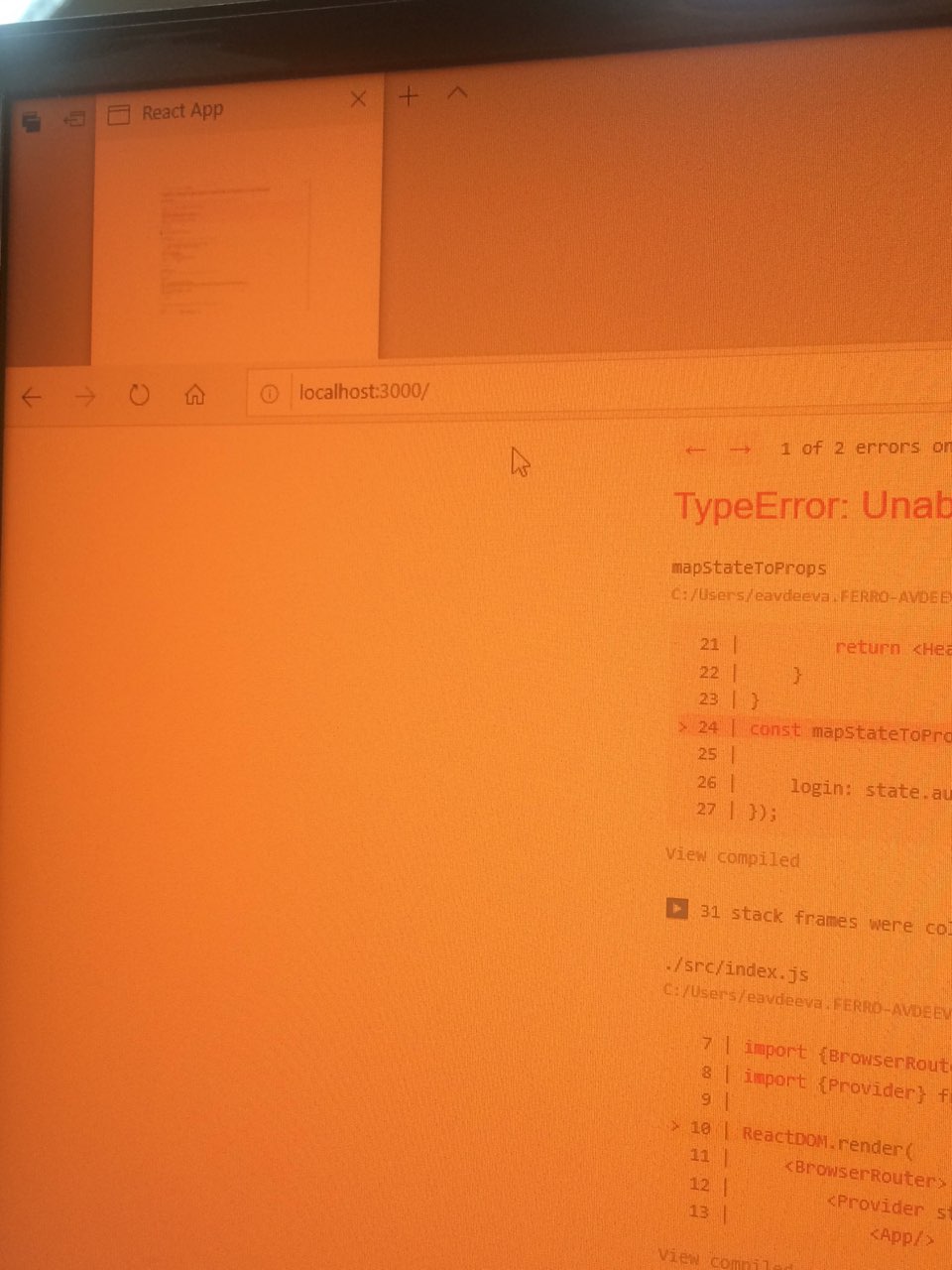The width and height of the screenshot is (952, 1270).
Task: Show tabs you've set aside icon
Action: point(32,122)
